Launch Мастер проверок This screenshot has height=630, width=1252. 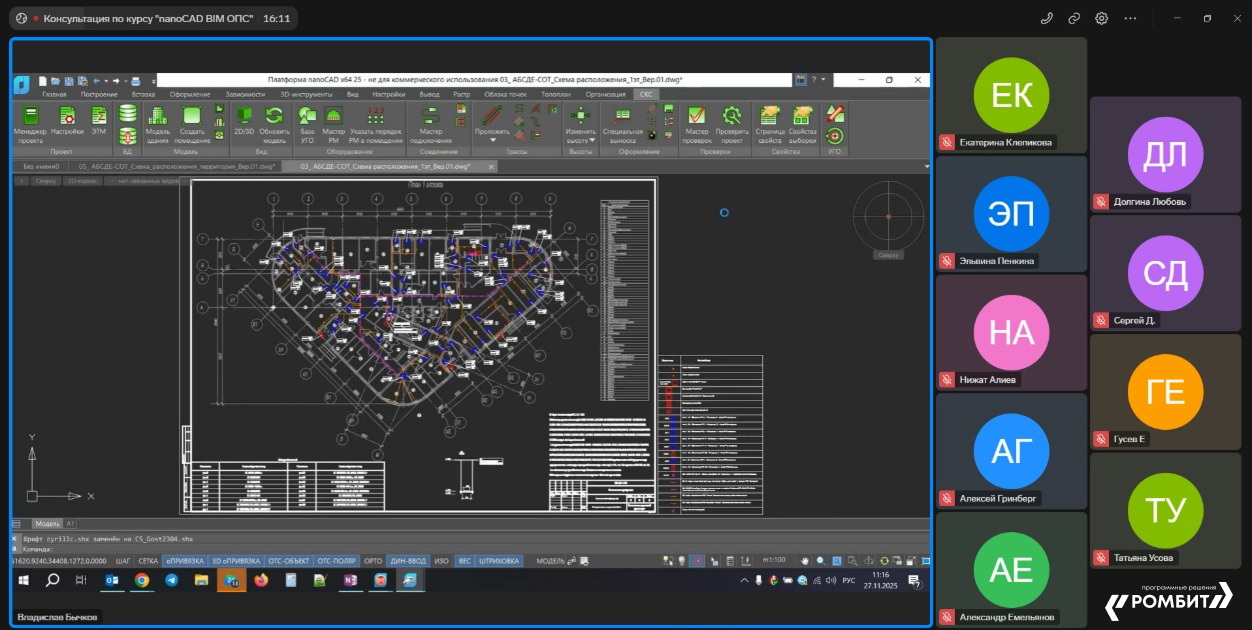click(x=697, y=124)
